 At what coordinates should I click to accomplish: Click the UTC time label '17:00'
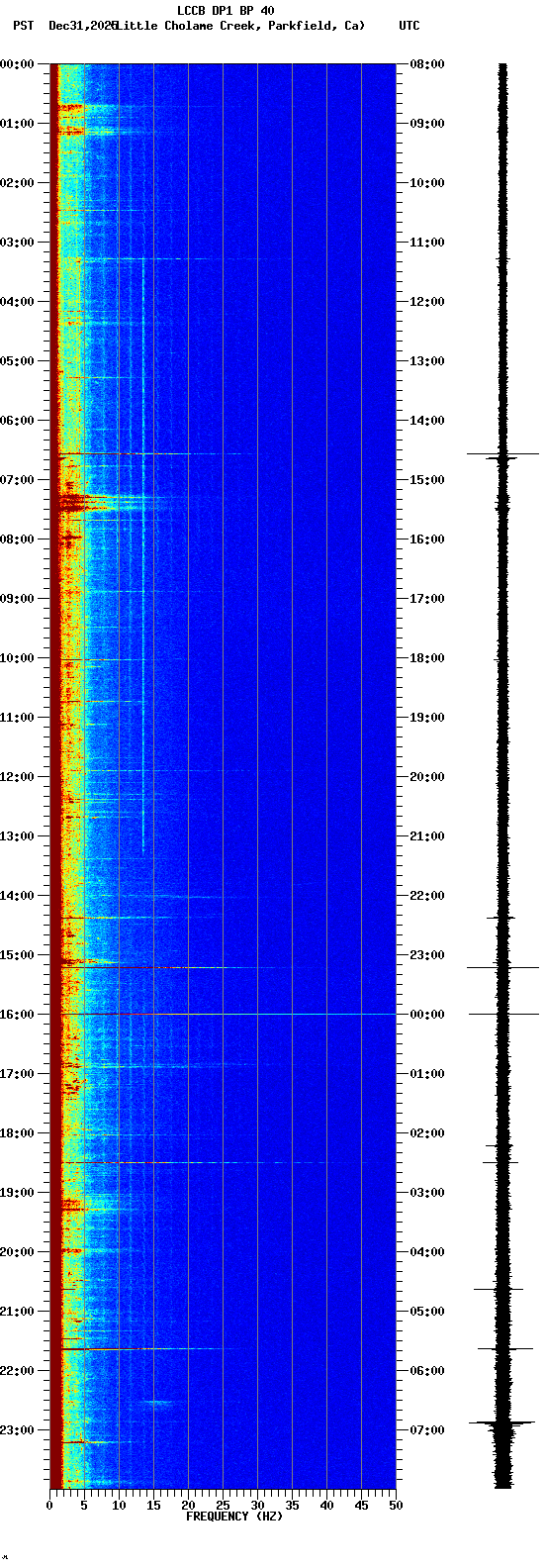427,599
